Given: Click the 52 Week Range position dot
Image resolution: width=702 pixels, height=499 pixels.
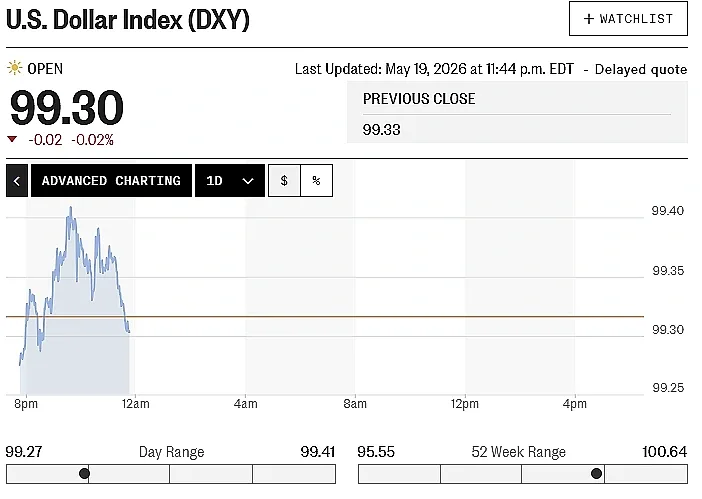Looking at the screenshot, I should 596,473.
